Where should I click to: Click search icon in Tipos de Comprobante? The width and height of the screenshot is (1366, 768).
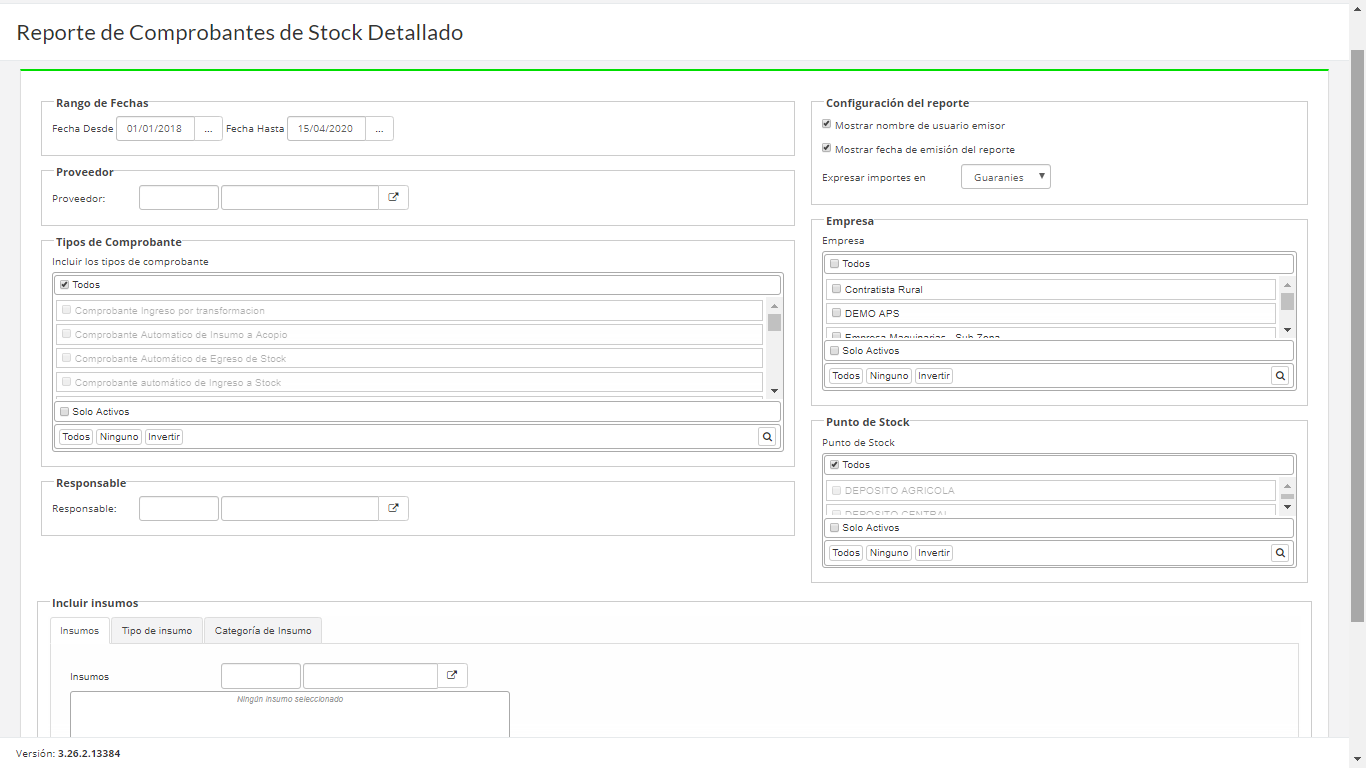tap(767, 437)
